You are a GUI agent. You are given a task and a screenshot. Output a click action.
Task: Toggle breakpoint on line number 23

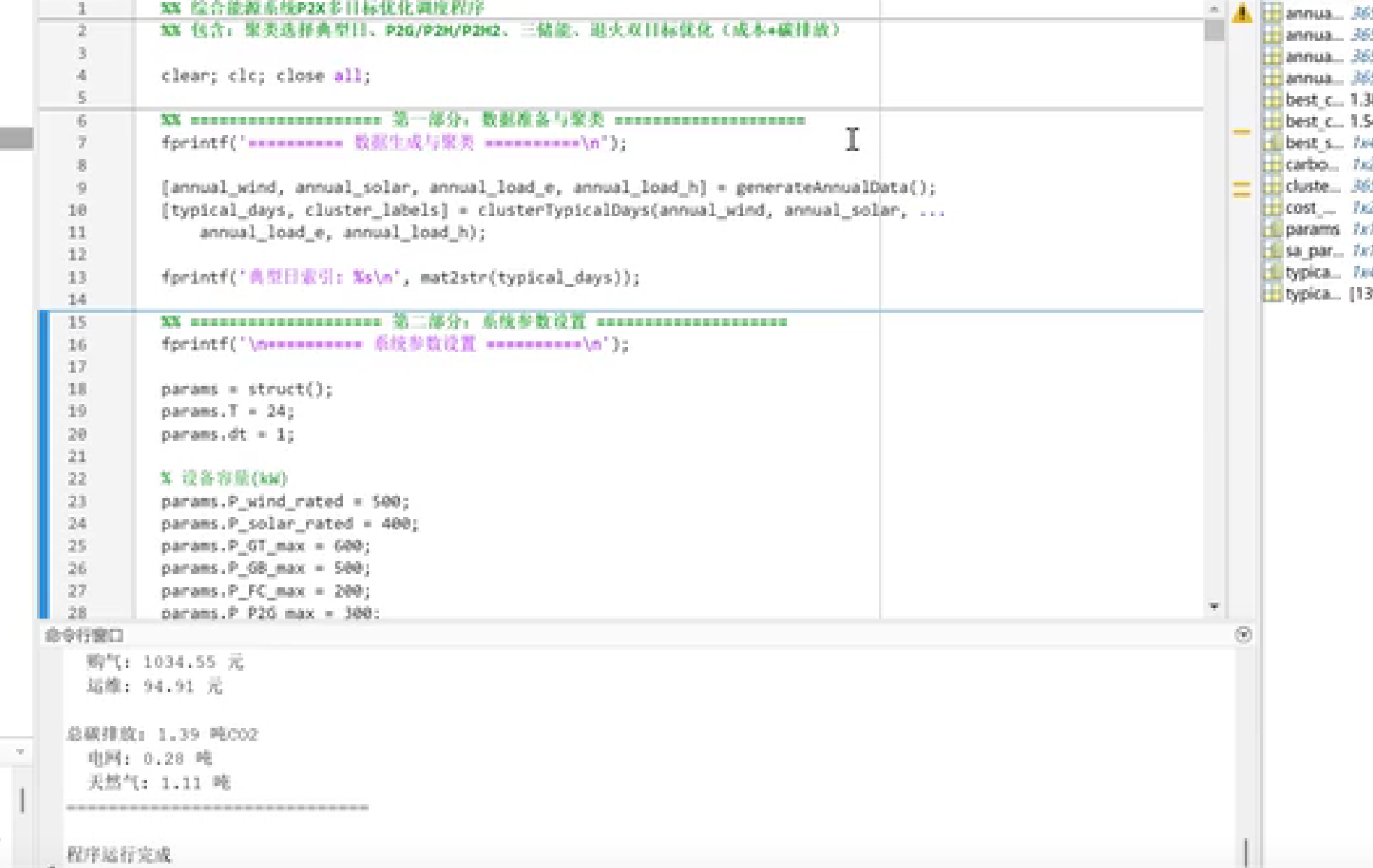coord(77,502)
